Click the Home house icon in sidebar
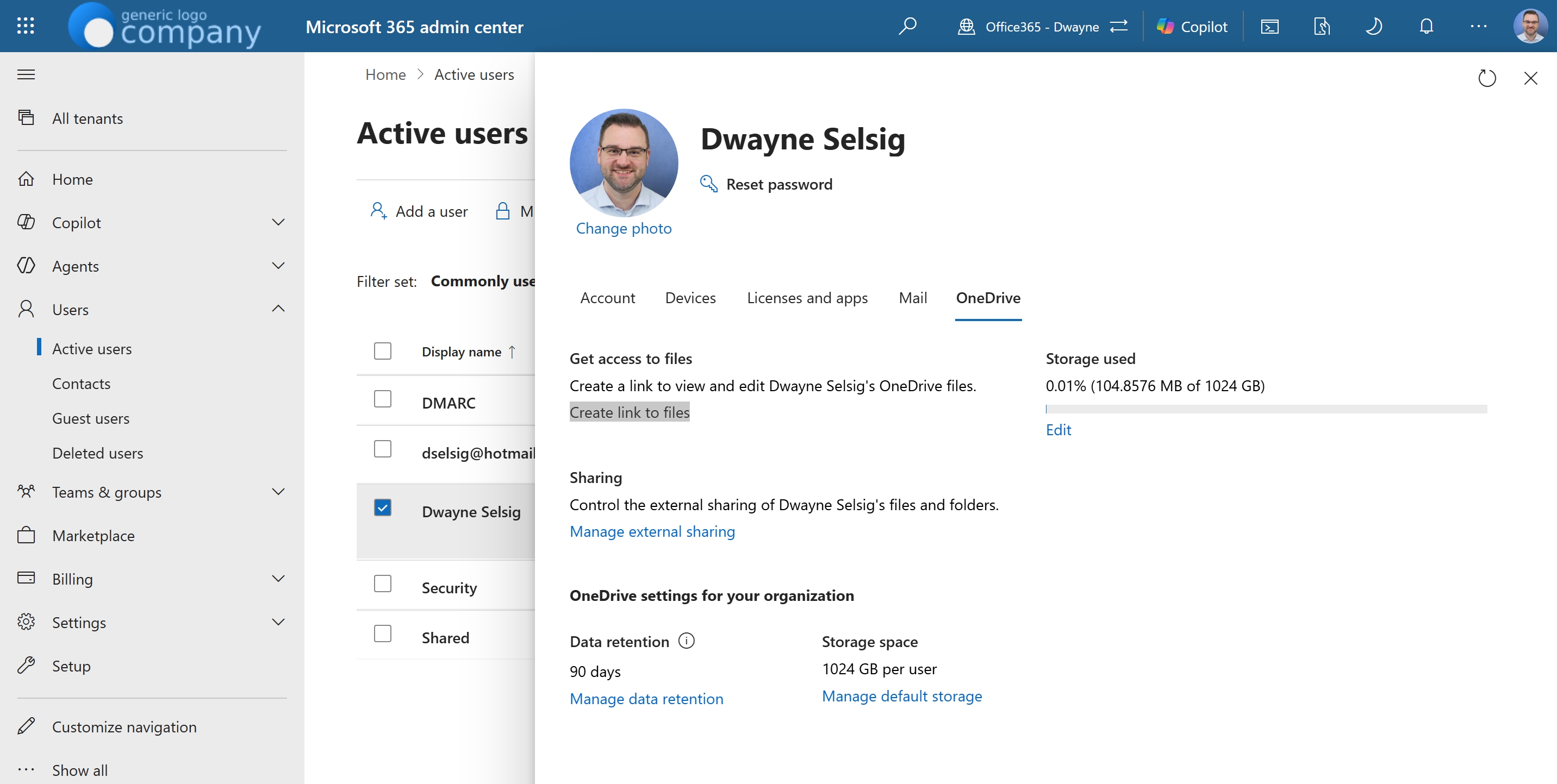 coord(26,179)
